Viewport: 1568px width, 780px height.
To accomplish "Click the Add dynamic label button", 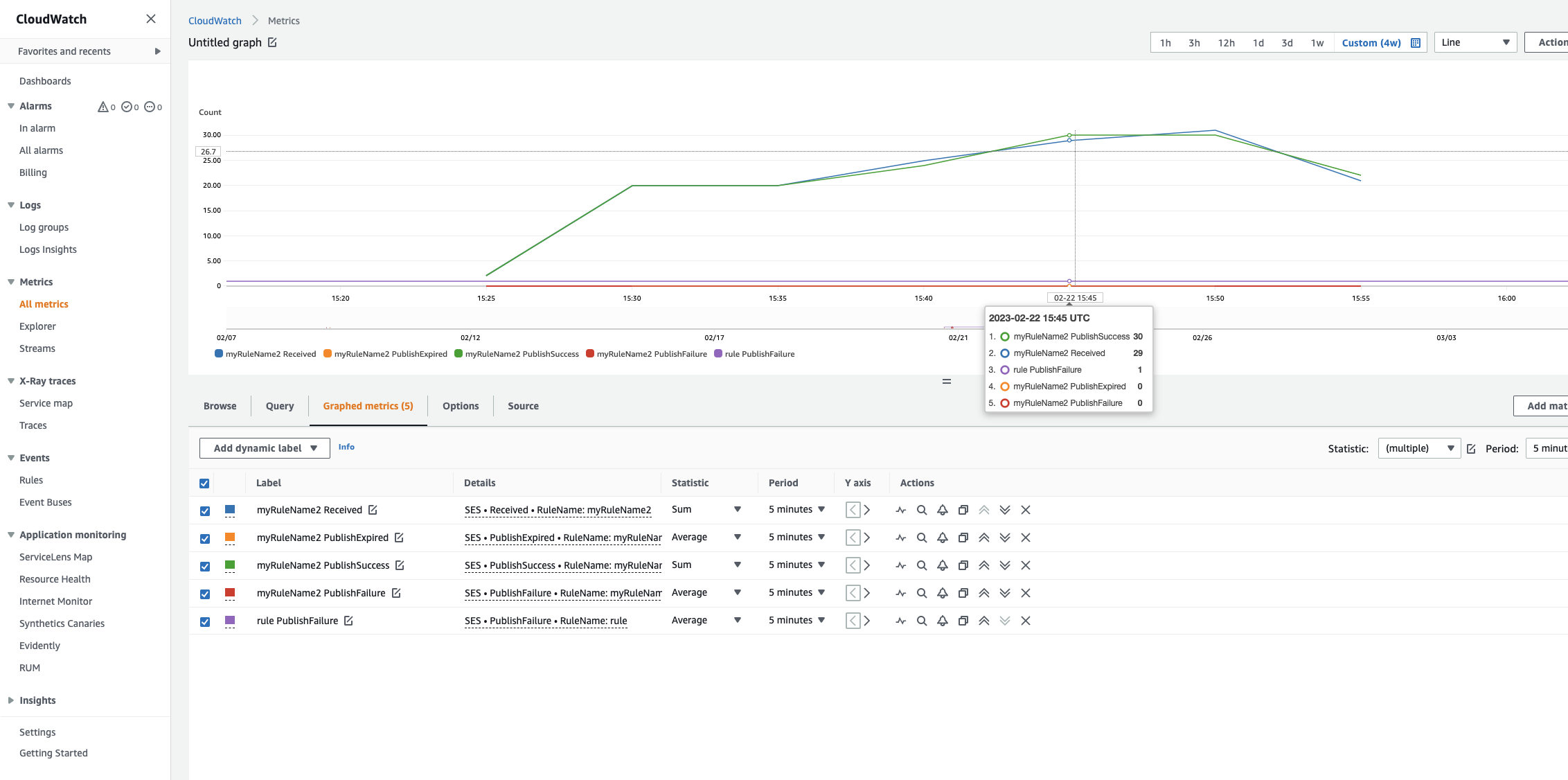I will (264, 447).
